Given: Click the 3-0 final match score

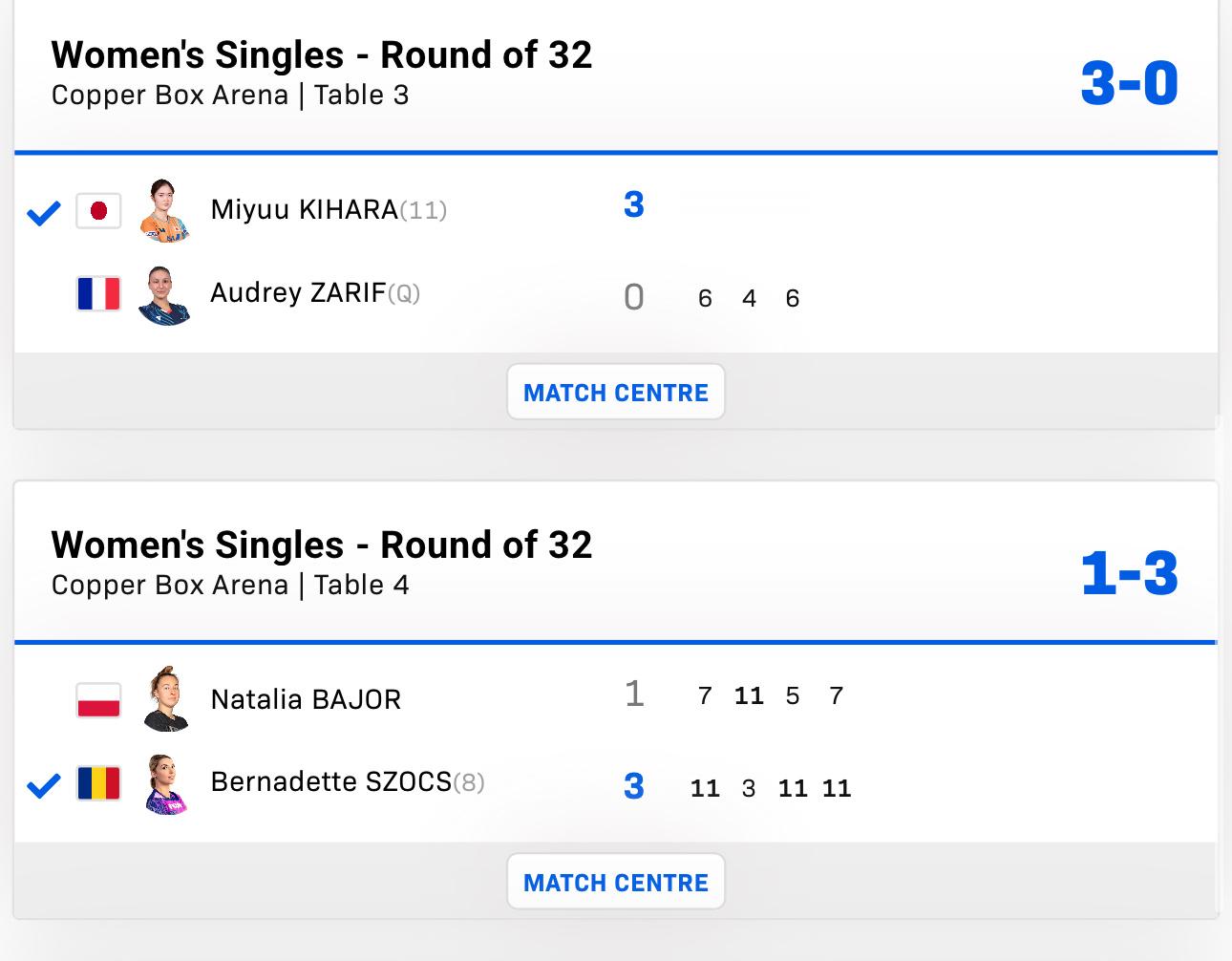Looking at the screenshot, I should click(x=1129, y=83).
